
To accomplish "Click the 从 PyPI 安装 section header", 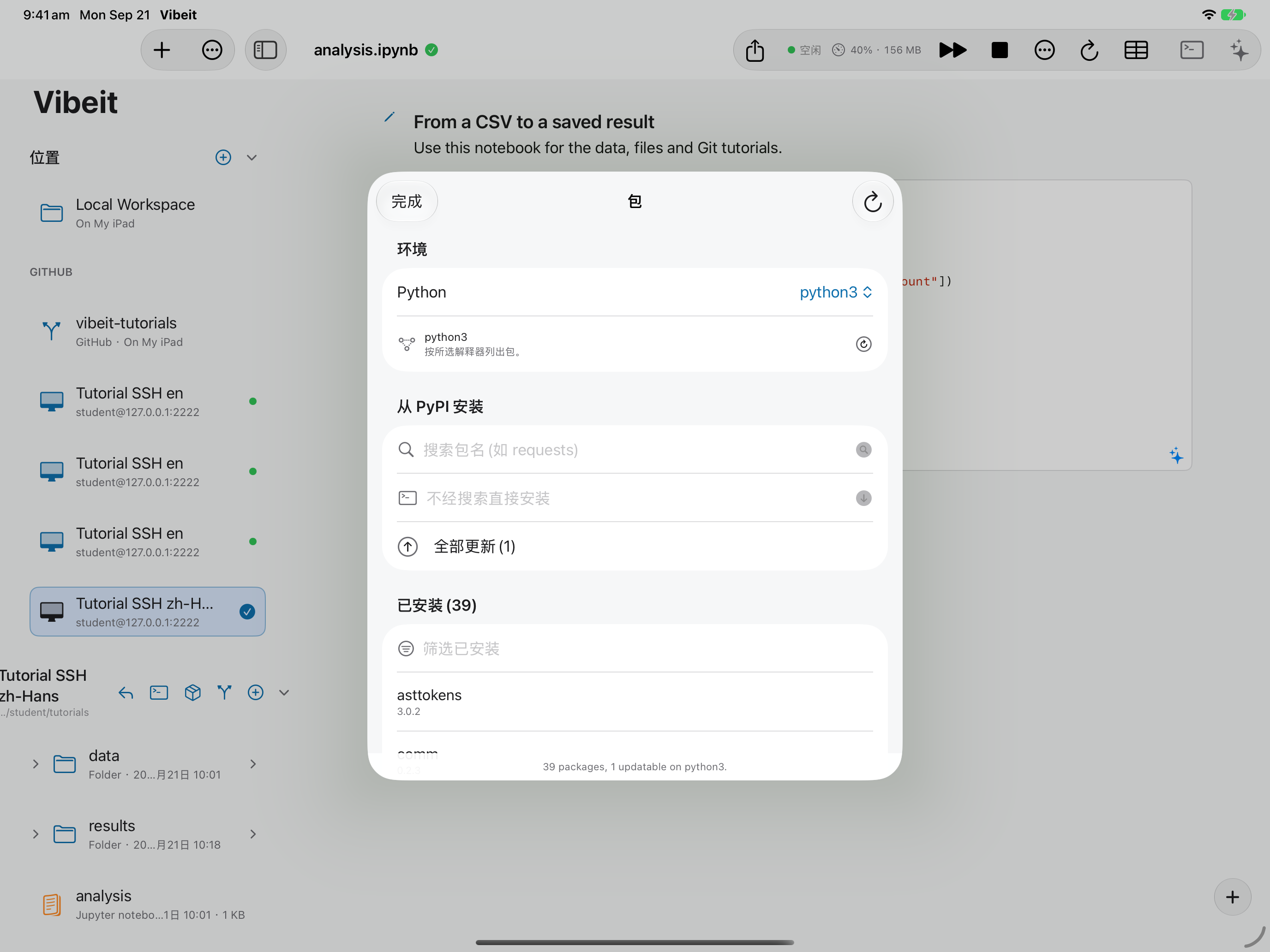I will pyautogui.click(x=440, y=406).
